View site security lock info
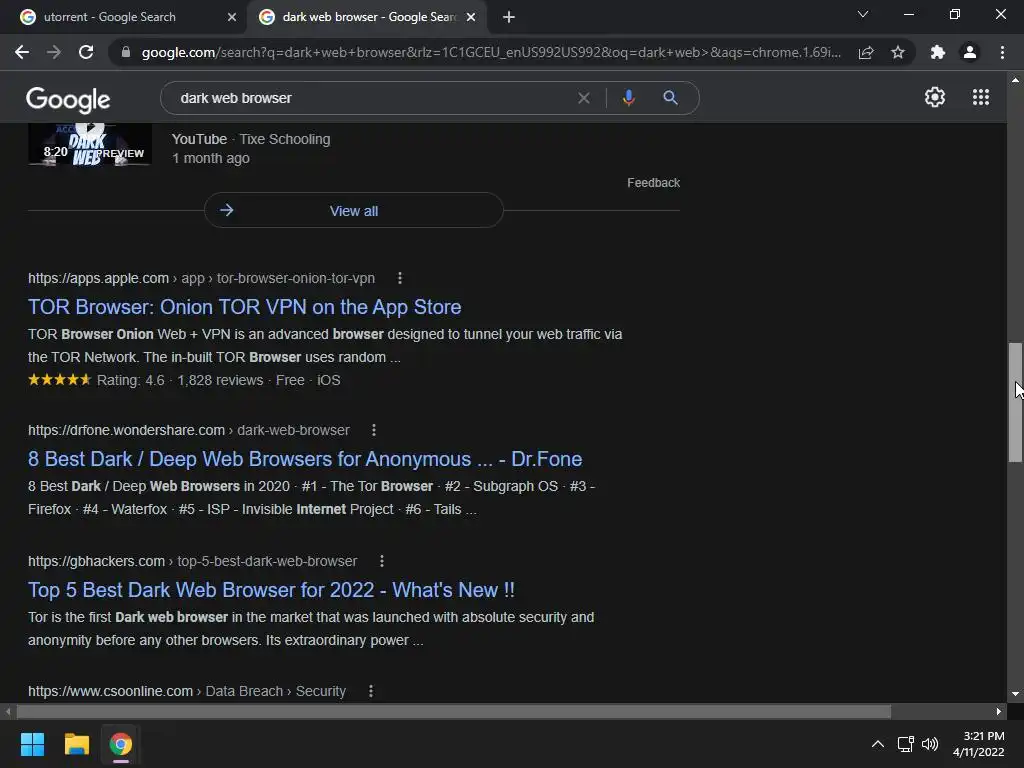Screen dimensions: 1024x768 126,52
